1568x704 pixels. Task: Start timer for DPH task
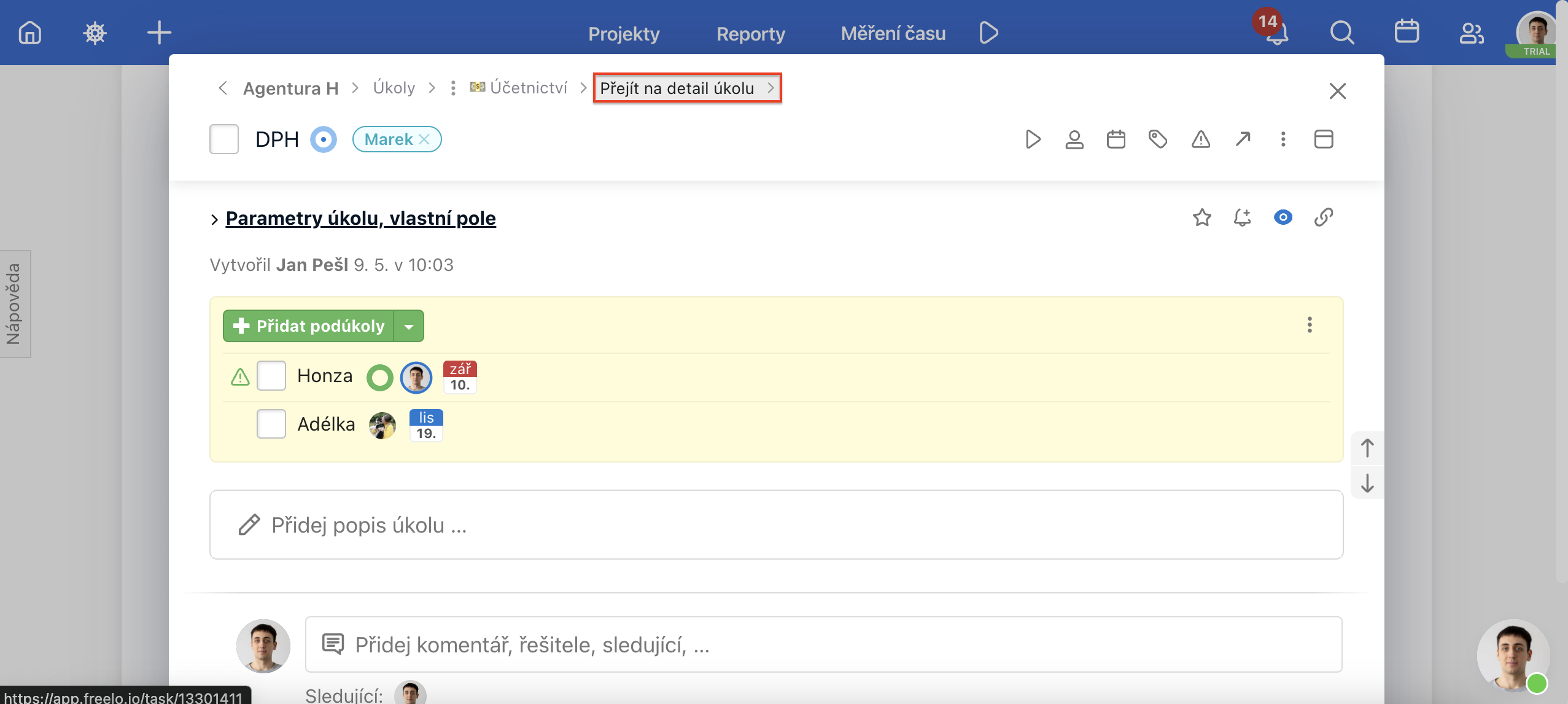pos(1033,139)
